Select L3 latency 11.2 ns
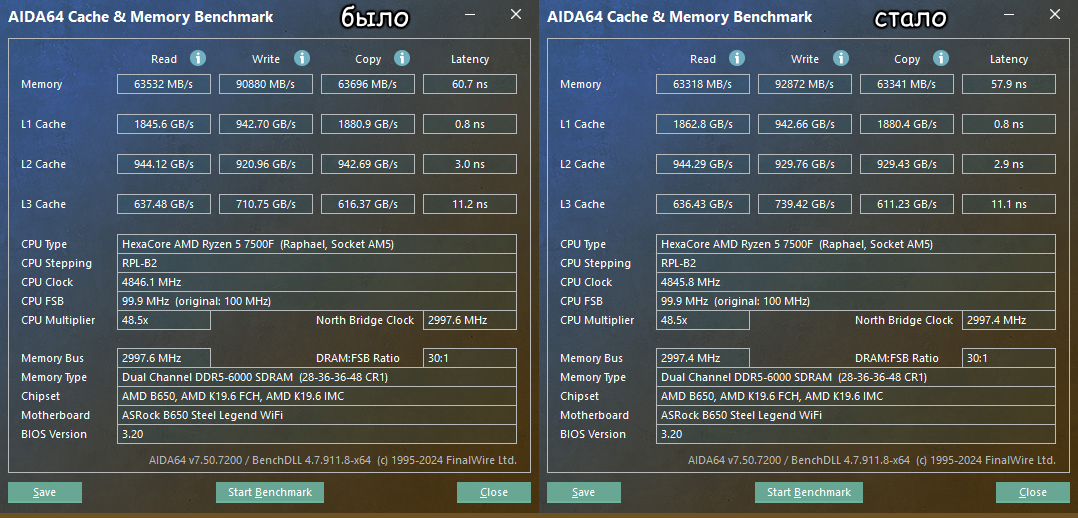Viewport: 1078px width, 518px height. click(470, 204)
